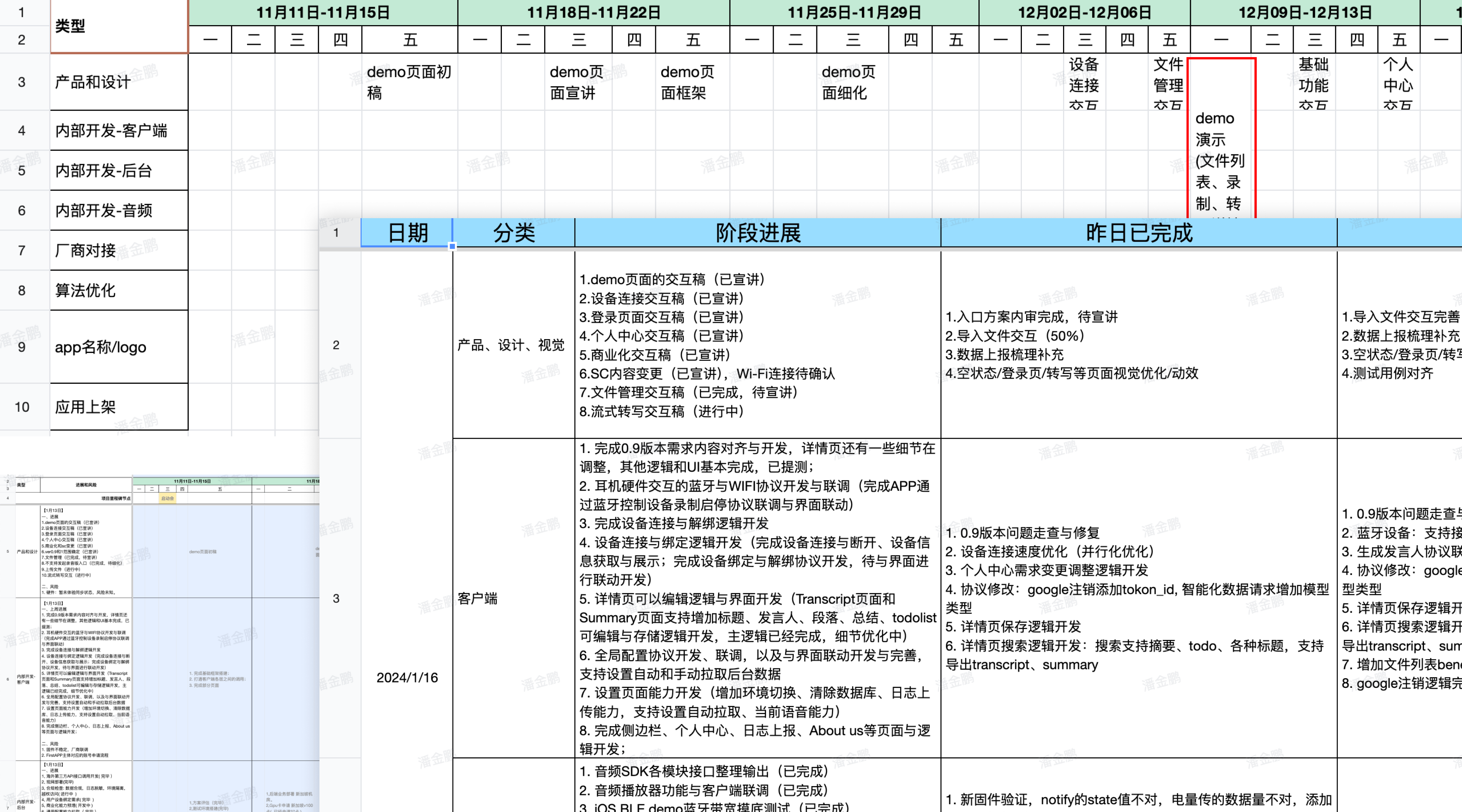Click the 内部开发-音频 cell

click(x=119, y=210)
